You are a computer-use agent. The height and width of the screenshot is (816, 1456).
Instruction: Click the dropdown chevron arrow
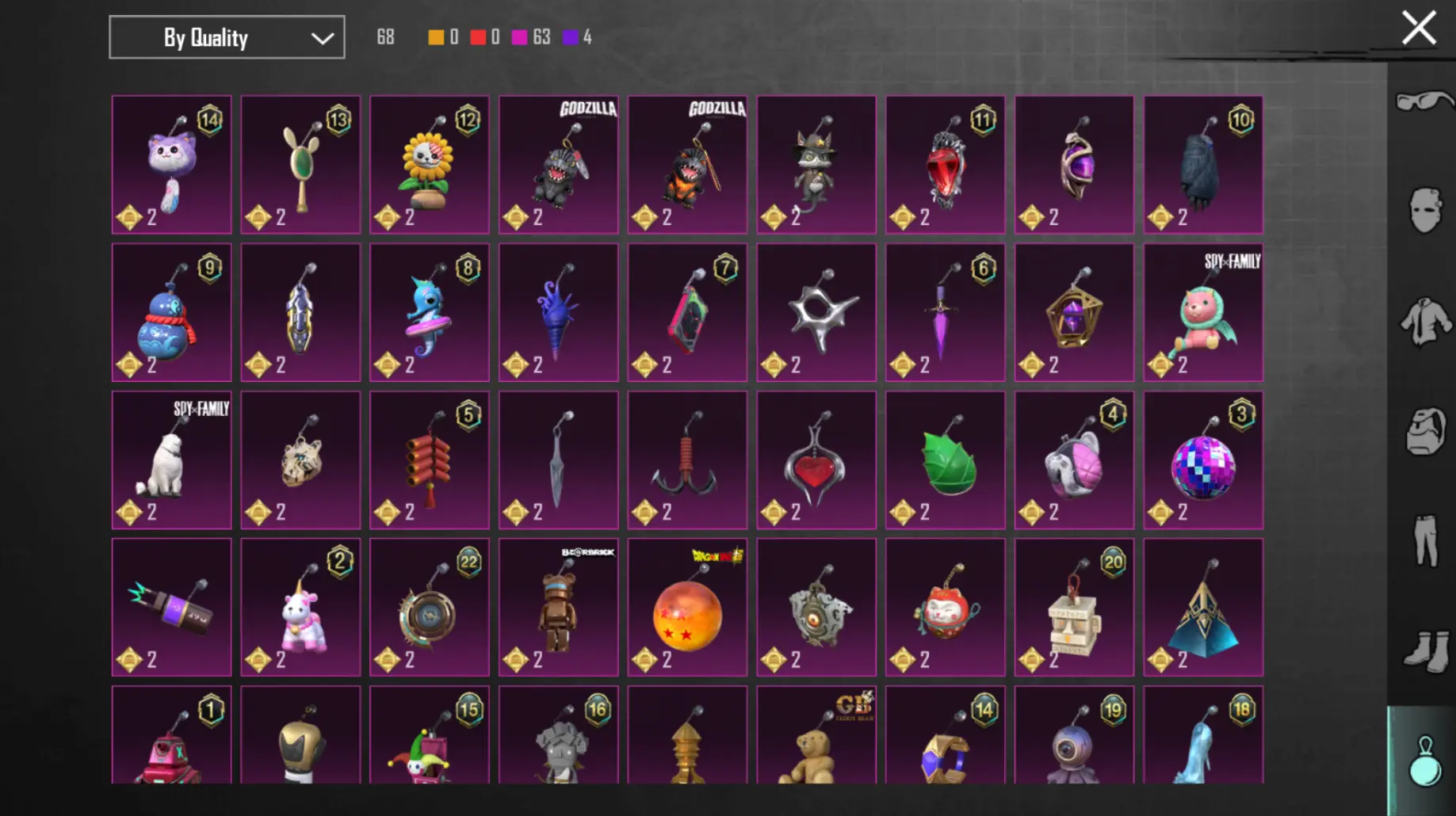coord(322,38)
